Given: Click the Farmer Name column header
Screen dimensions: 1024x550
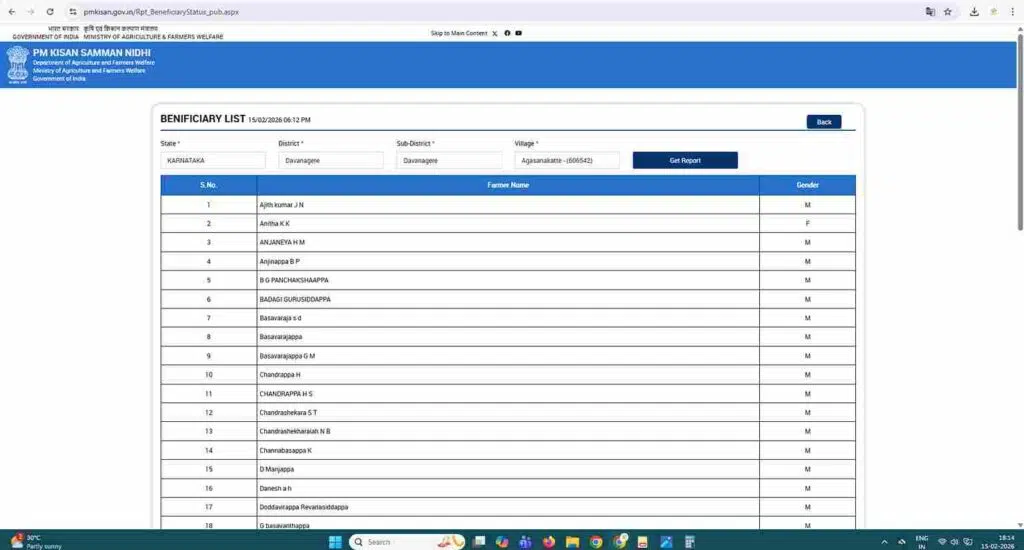Looking at the screenshot, I should pyautogui.click(x=508, y=185).
